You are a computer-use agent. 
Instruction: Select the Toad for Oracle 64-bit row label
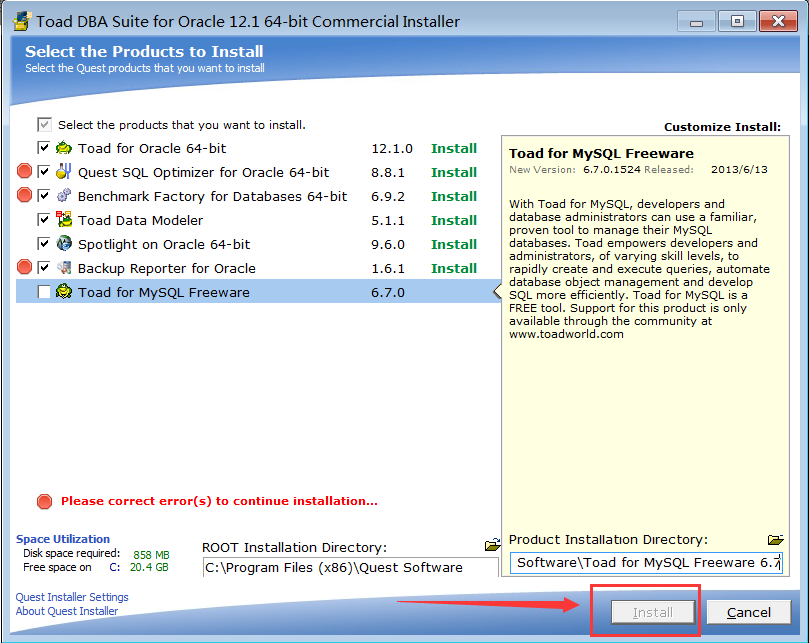152,149
